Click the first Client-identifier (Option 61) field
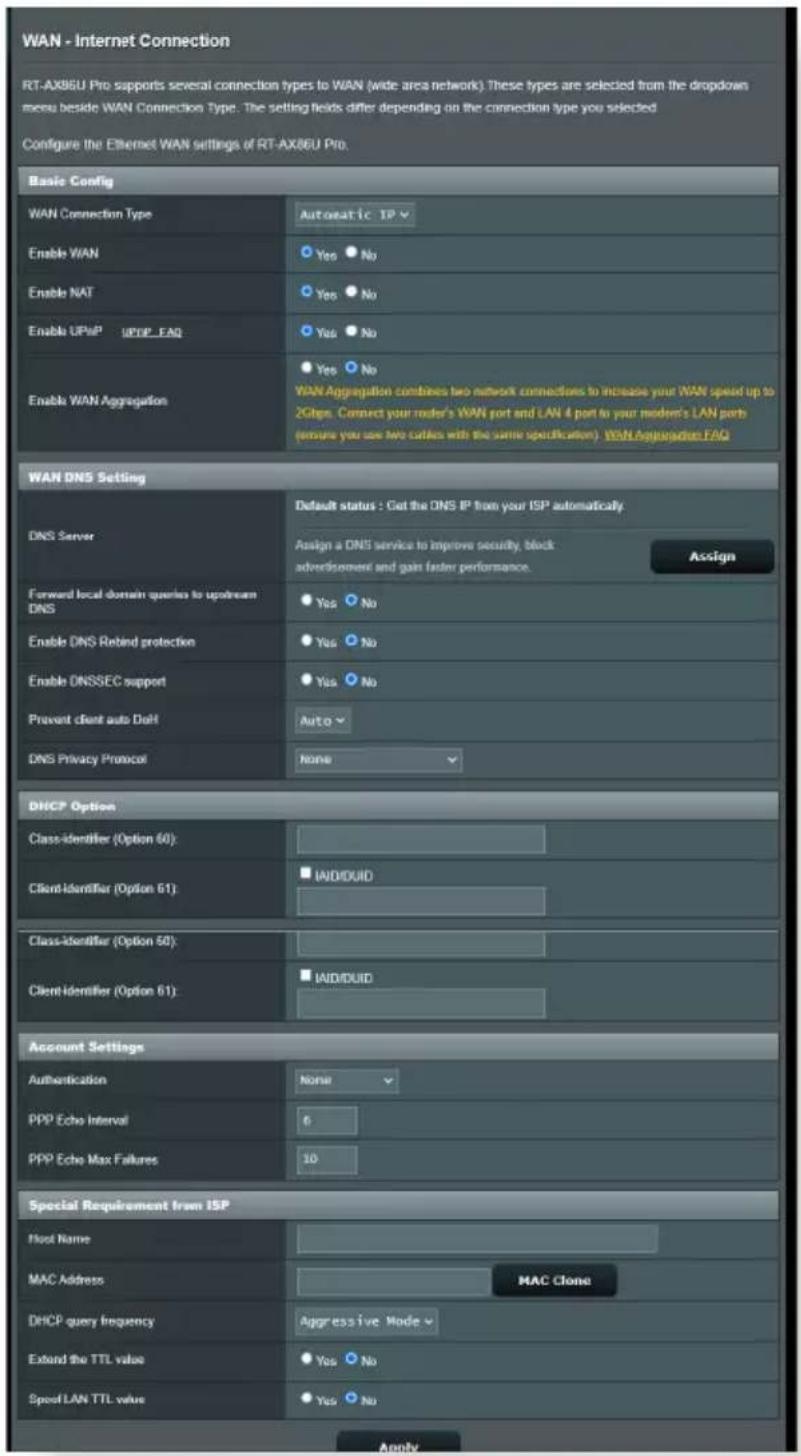Image resolution: width=801 pixels, height=1456 pixels. click(x=421, y=901)
